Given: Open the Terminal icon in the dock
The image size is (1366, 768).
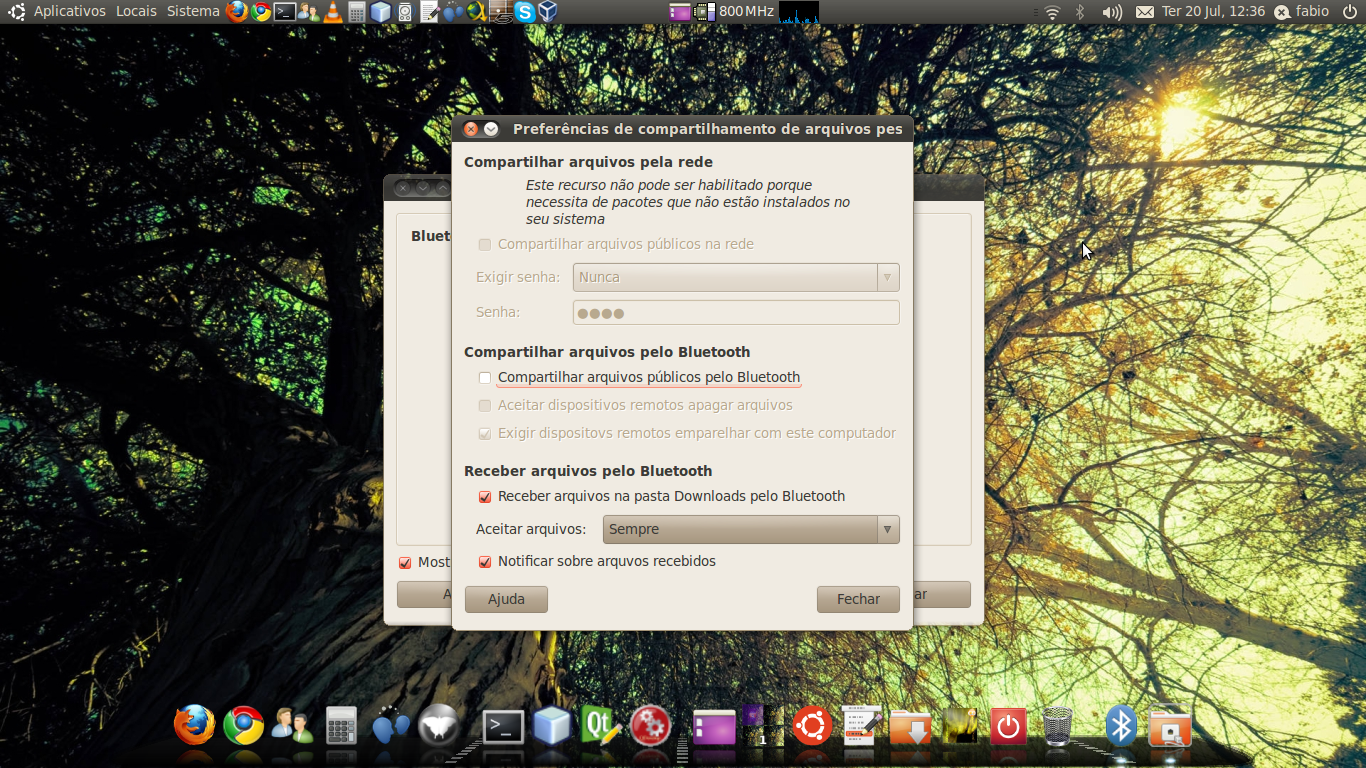Looking at the screenshot, I should tap(503, 727).
